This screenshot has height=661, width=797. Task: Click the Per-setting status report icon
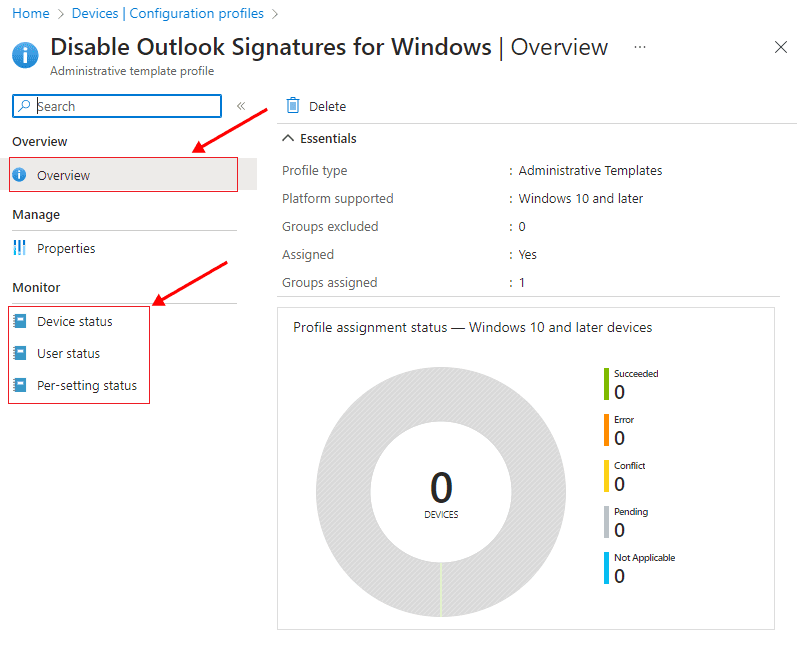19,386
